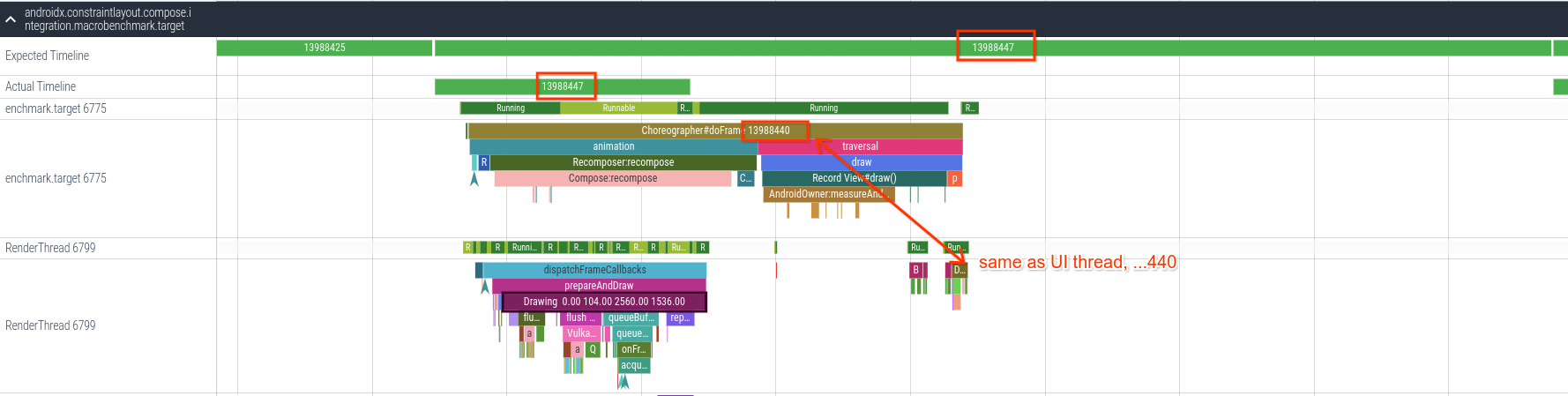Collapse the macrobenchmark.target process group chevron
Image resolution: width=1568 pixels, height=396 pixels.
11,19
